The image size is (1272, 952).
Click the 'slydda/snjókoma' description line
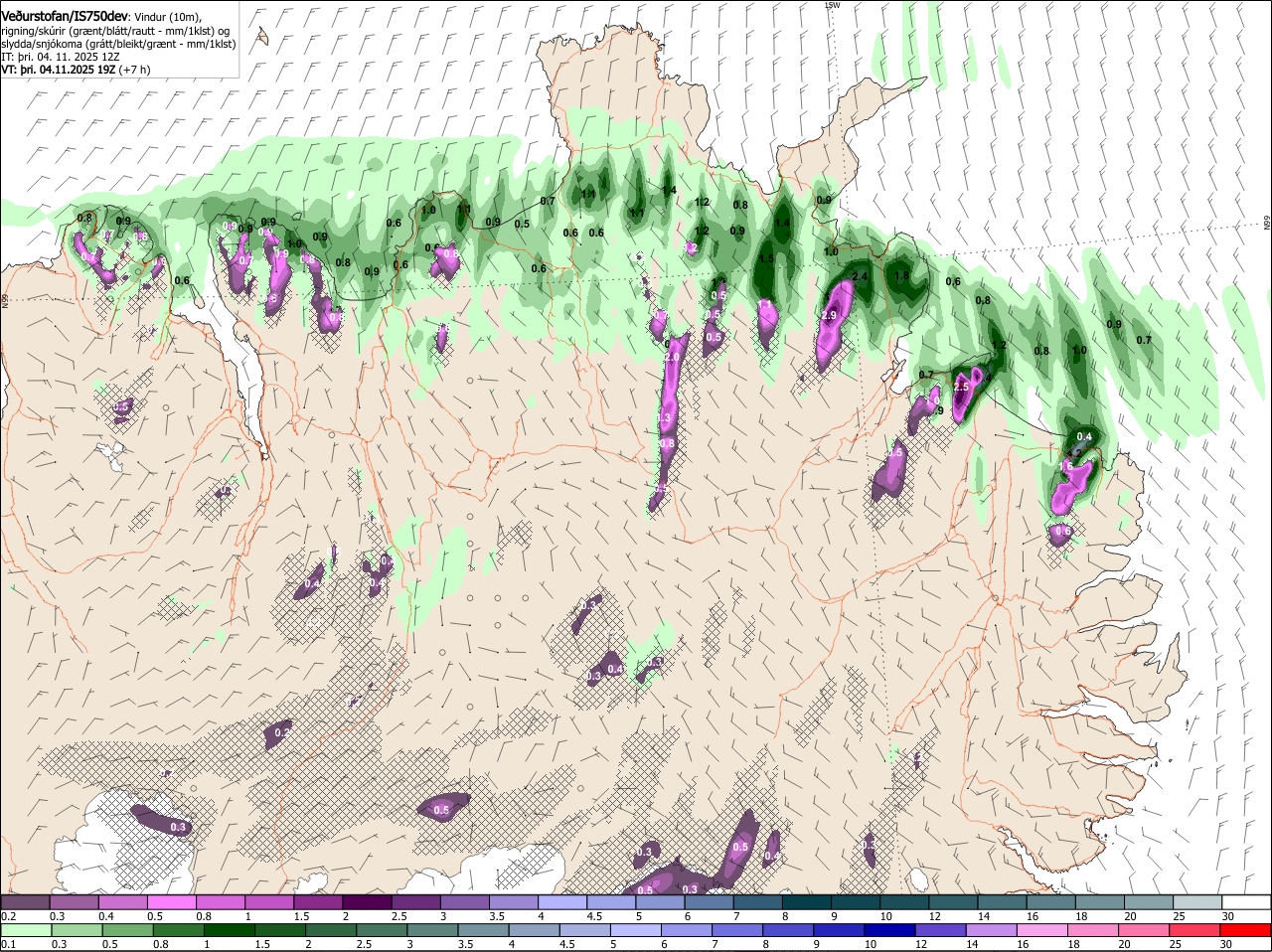pos(118,44)
